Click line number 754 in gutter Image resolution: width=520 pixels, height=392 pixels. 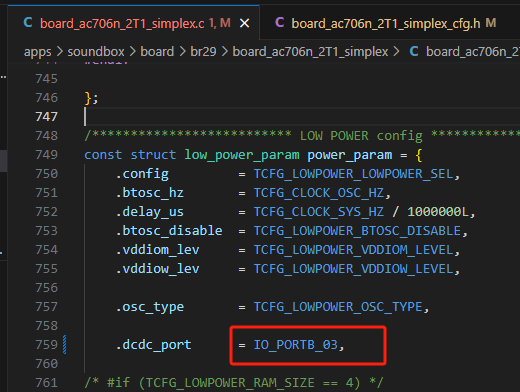tap(46, 250)
